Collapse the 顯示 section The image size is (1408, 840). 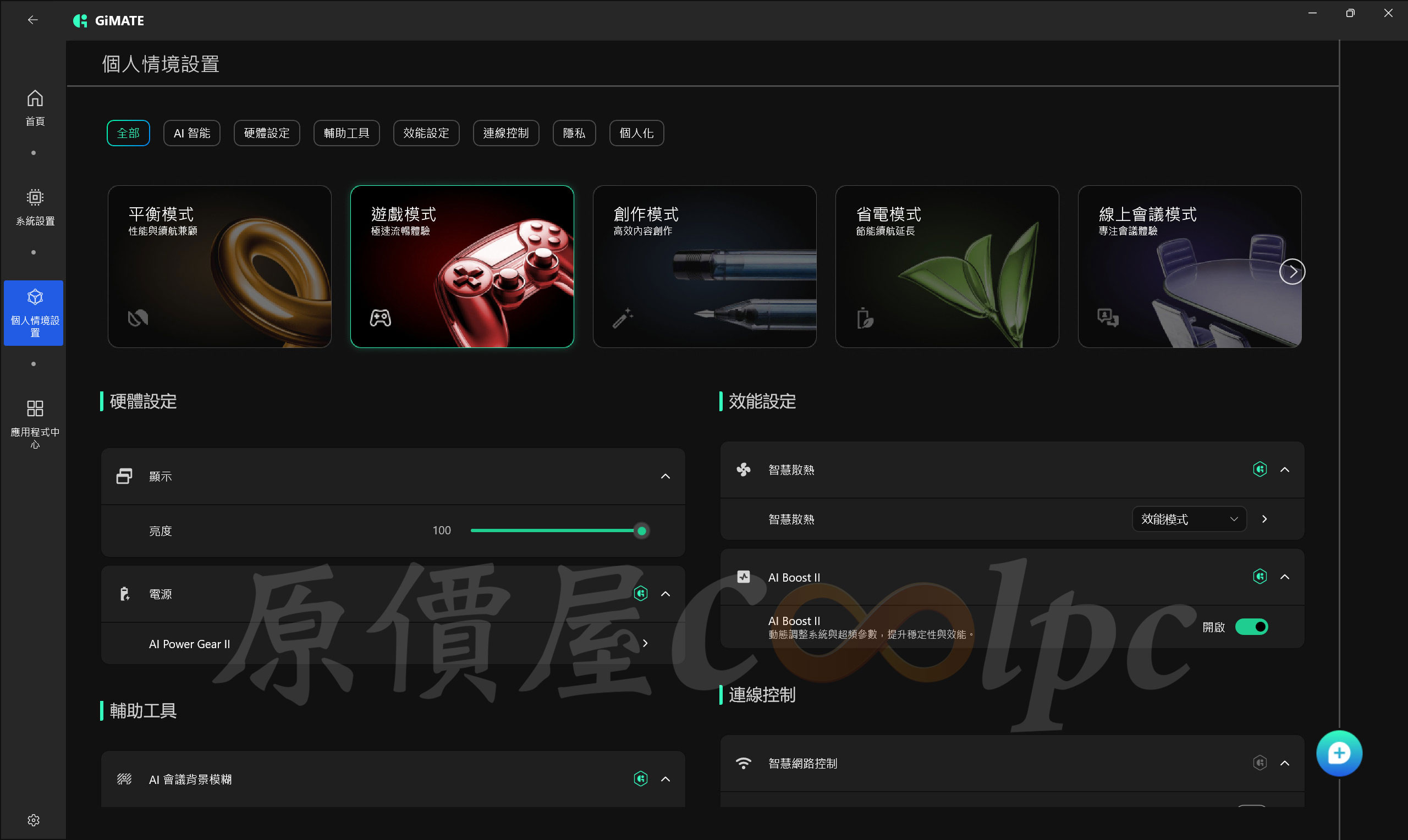665,476
